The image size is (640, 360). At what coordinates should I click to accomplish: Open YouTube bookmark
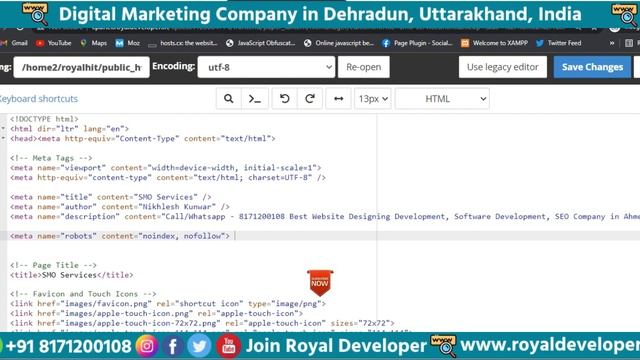click(53, 43)
